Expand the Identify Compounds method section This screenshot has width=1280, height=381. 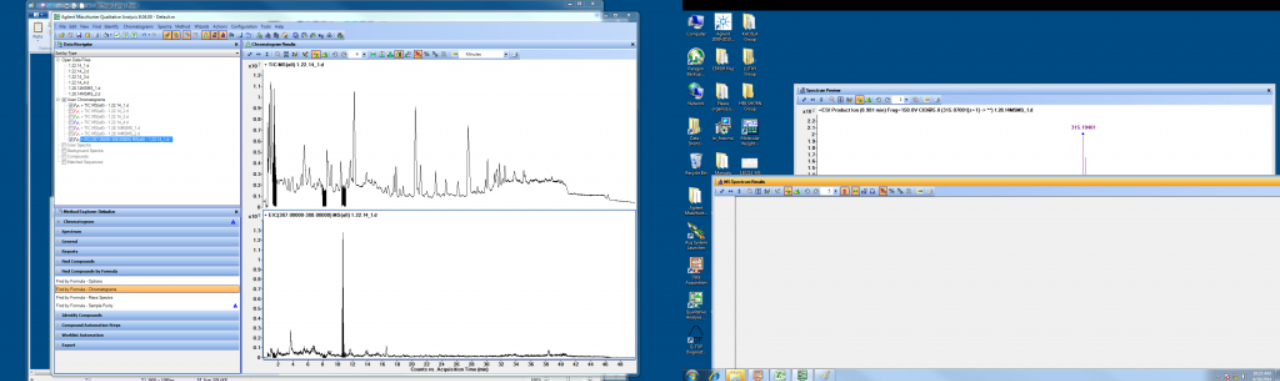click(x=146, y=315)
